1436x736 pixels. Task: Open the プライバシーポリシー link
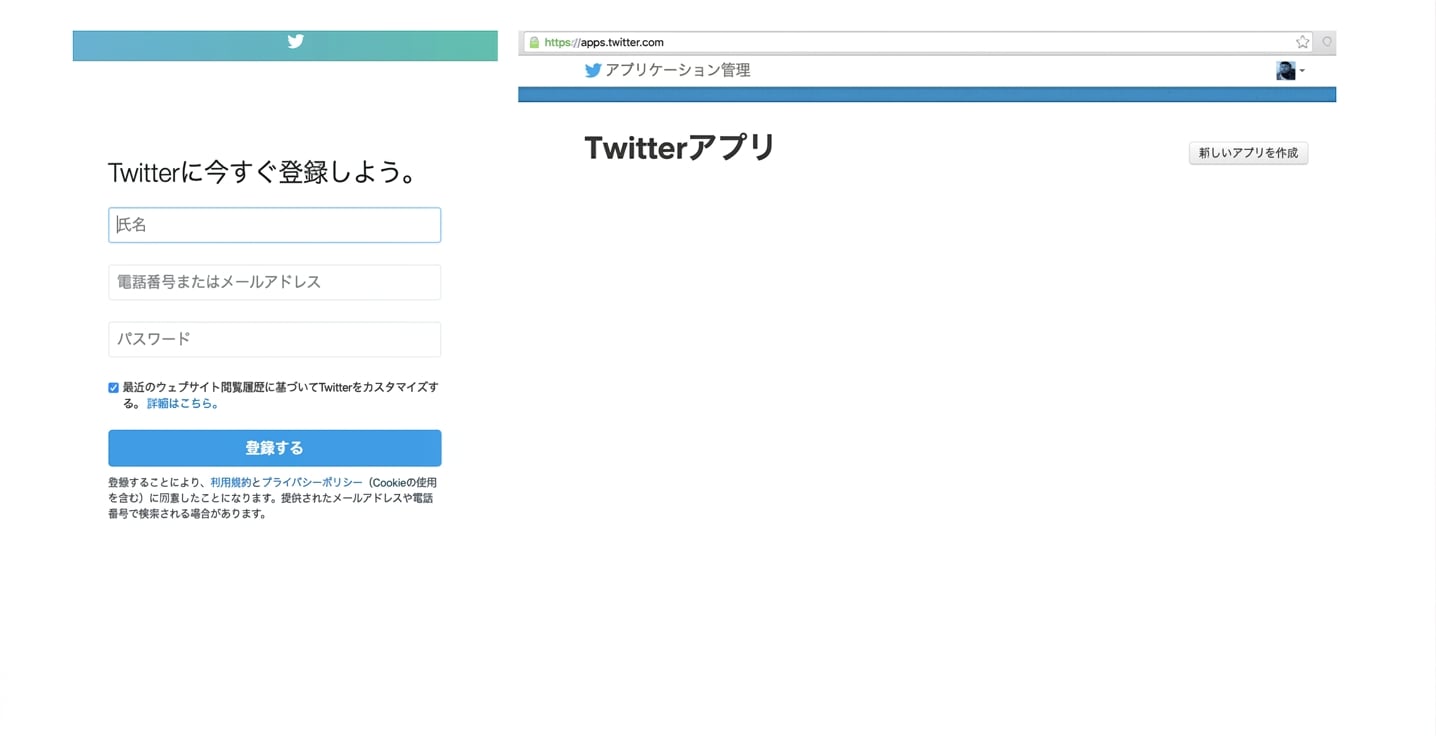click(312, 482)
